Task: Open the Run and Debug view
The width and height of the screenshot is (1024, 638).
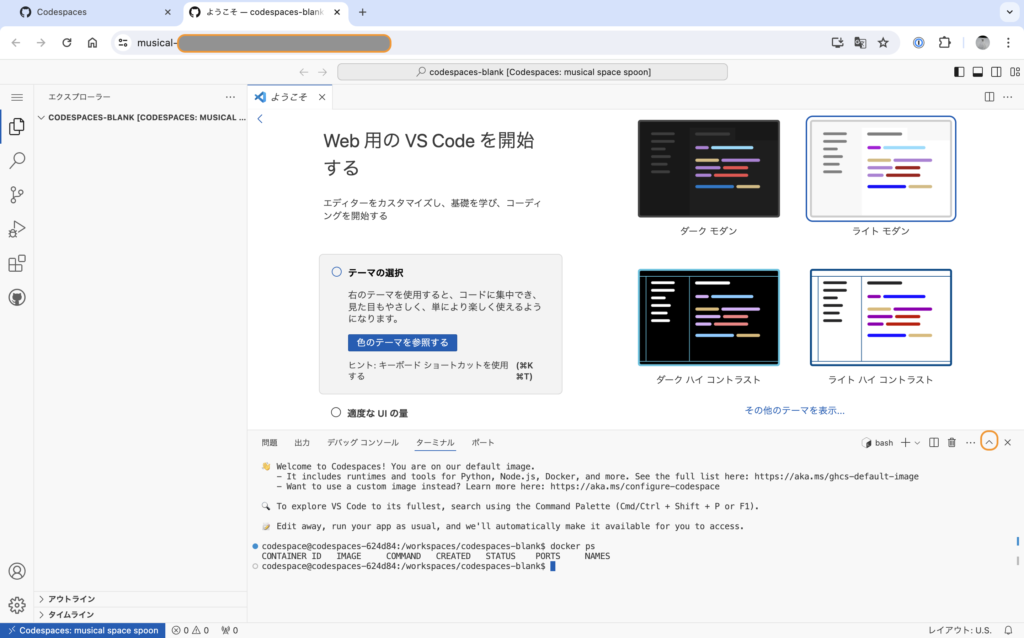Action: [x=17, y=229]
